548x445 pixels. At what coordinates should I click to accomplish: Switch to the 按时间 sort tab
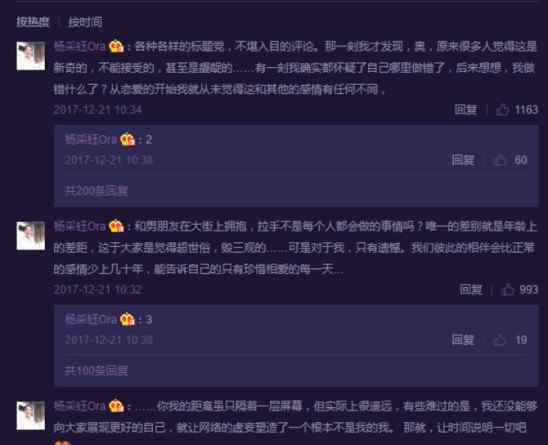(85, 22)
